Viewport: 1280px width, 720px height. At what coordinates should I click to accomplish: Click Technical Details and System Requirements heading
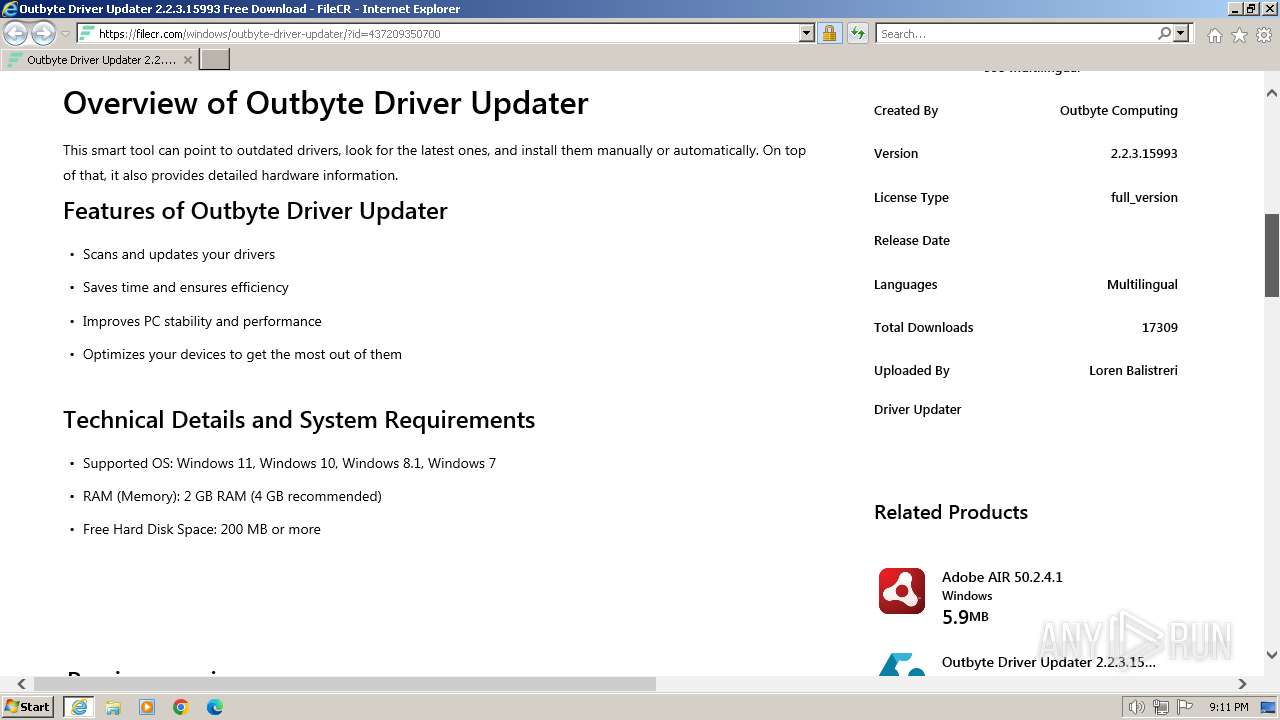[x=299, y=420]
